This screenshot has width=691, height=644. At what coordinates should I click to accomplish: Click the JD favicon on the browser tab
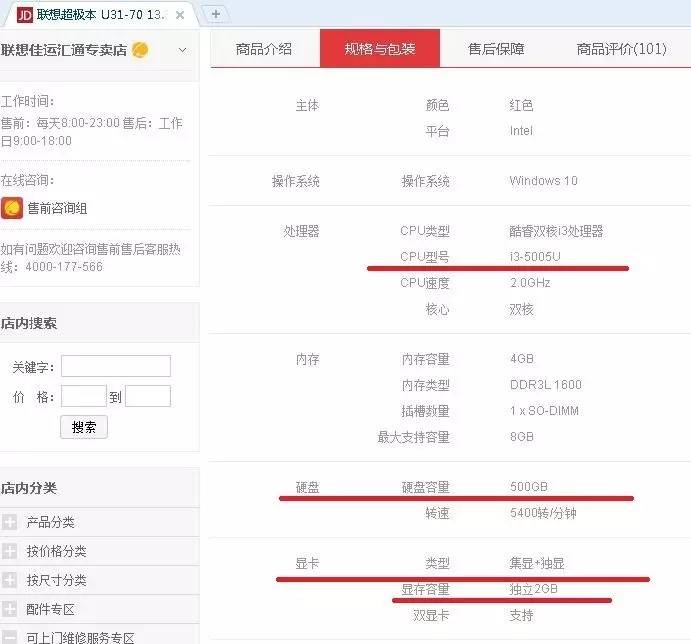(25, 15)
